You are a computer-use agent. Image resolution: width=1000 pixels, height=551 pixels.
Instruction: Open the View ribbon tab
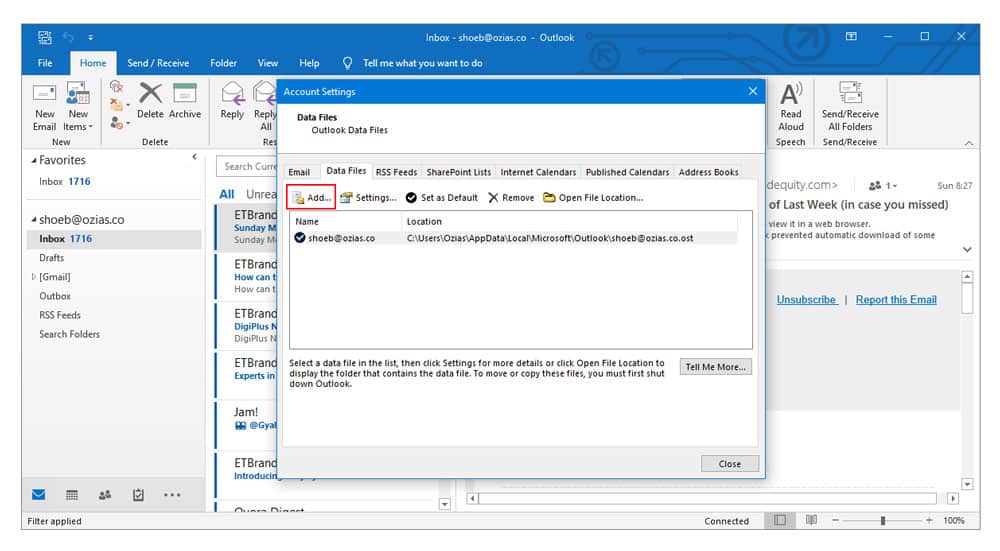click(268, 63)
